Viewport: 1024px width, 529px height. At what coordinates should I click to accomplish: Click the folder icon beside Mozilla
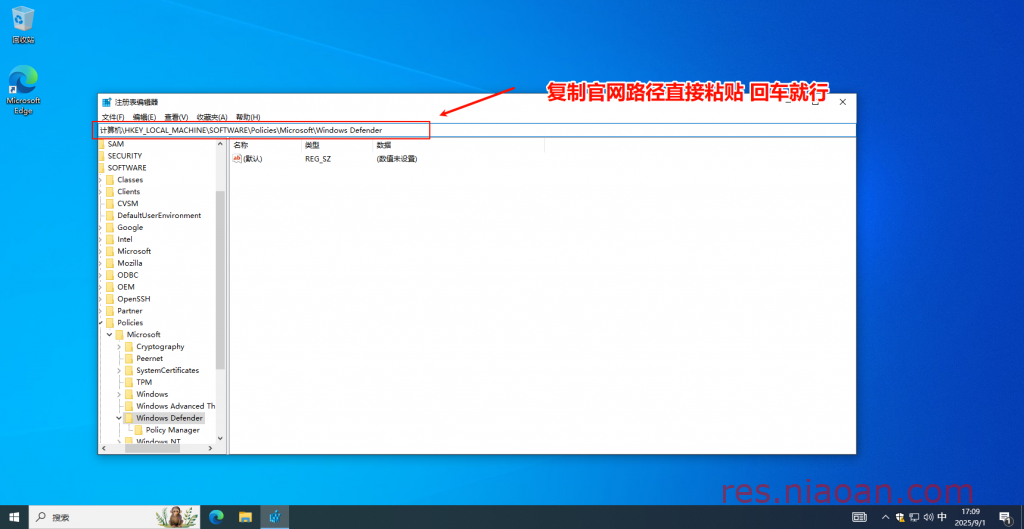110,263
